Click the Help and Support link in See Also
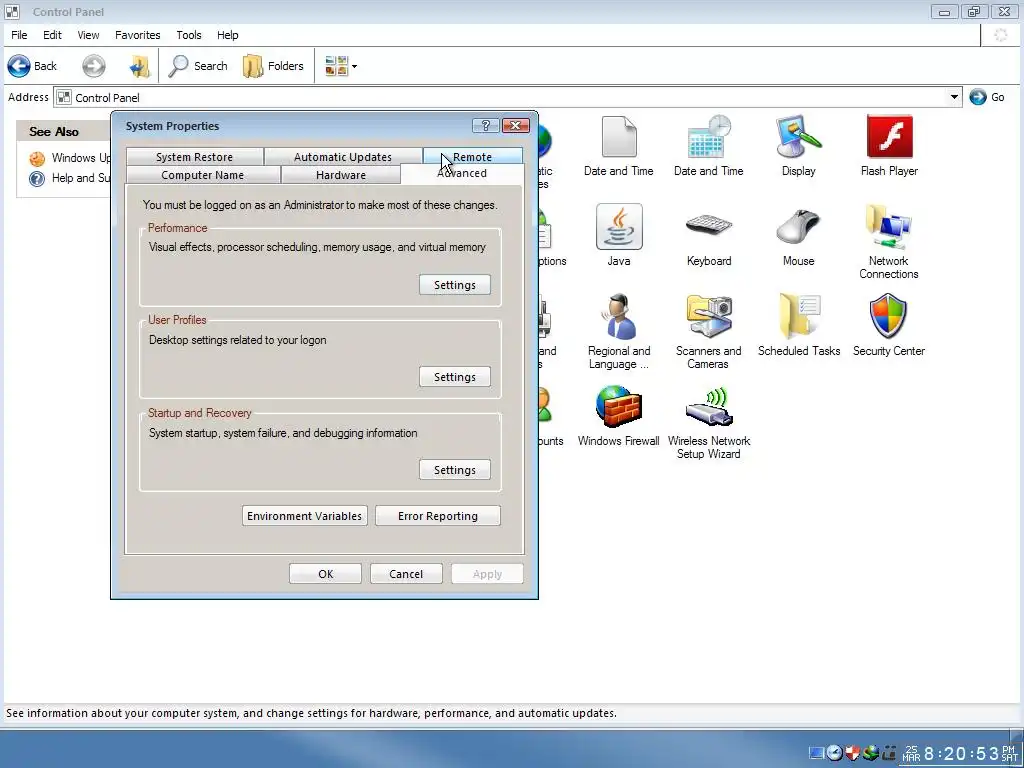1024x768 pixels. pos(69,178)
